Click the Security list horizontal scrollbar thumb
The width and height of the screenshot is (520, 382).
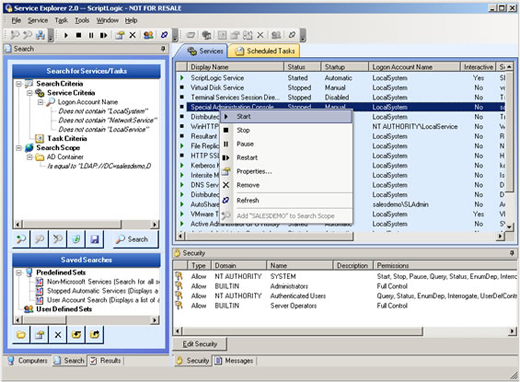(303, 331)
